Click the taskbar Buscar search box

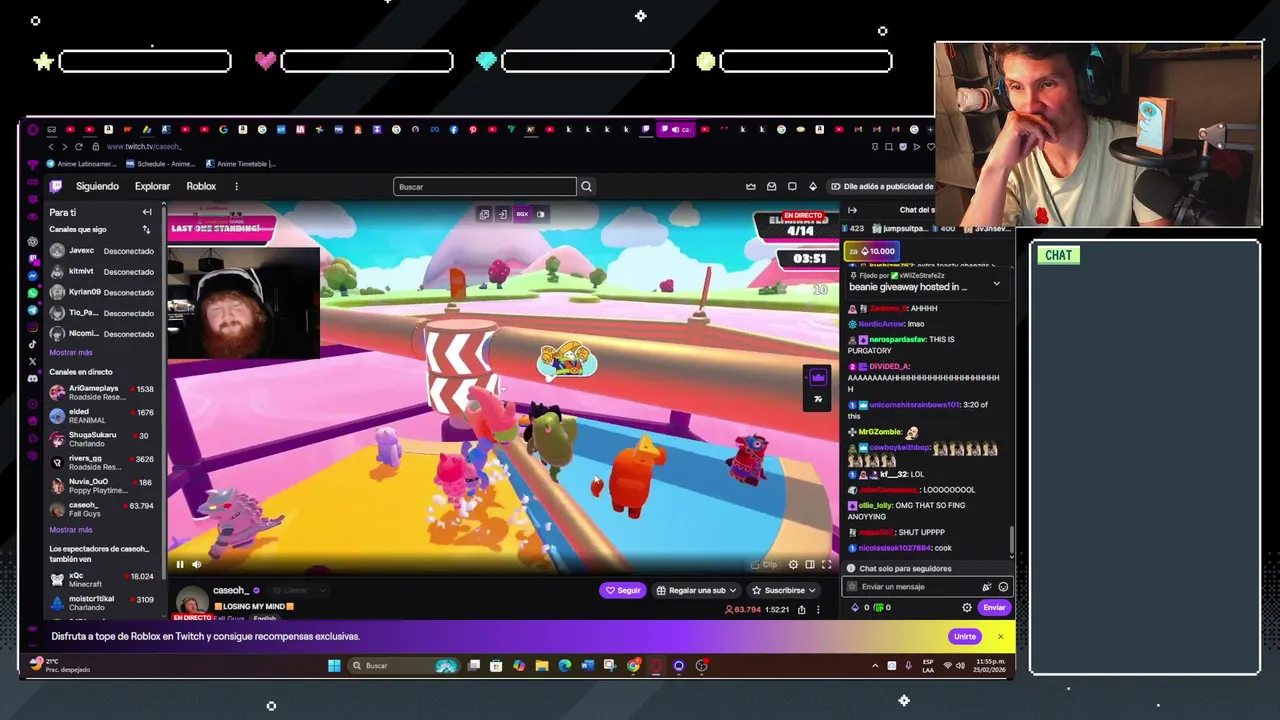(405, 665)
